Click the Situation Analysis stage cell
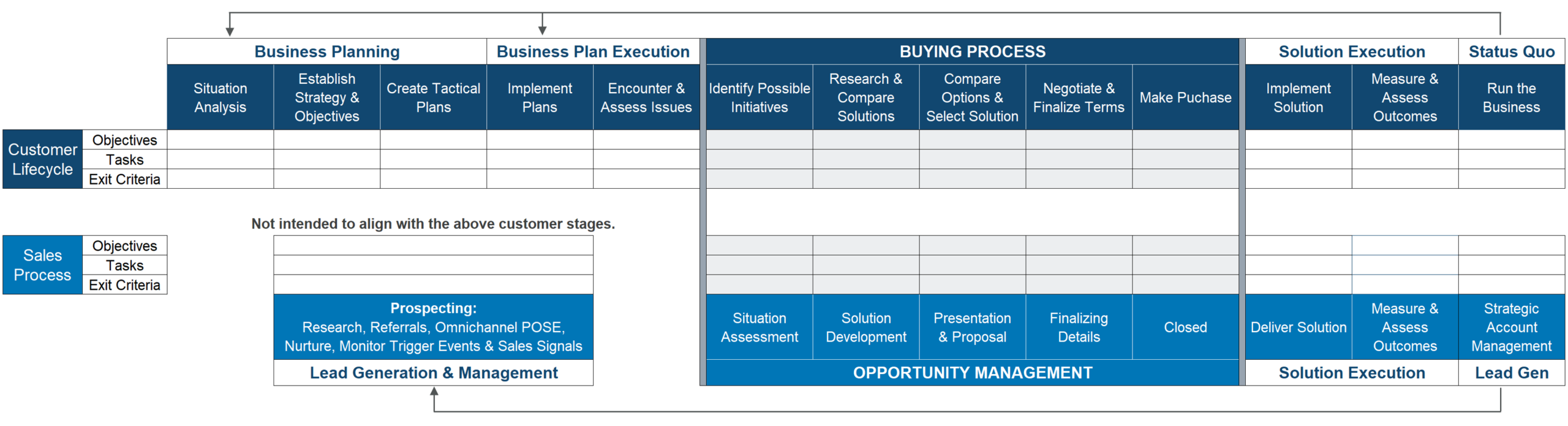The image size is (1568, 426). (x=220, y=97)
